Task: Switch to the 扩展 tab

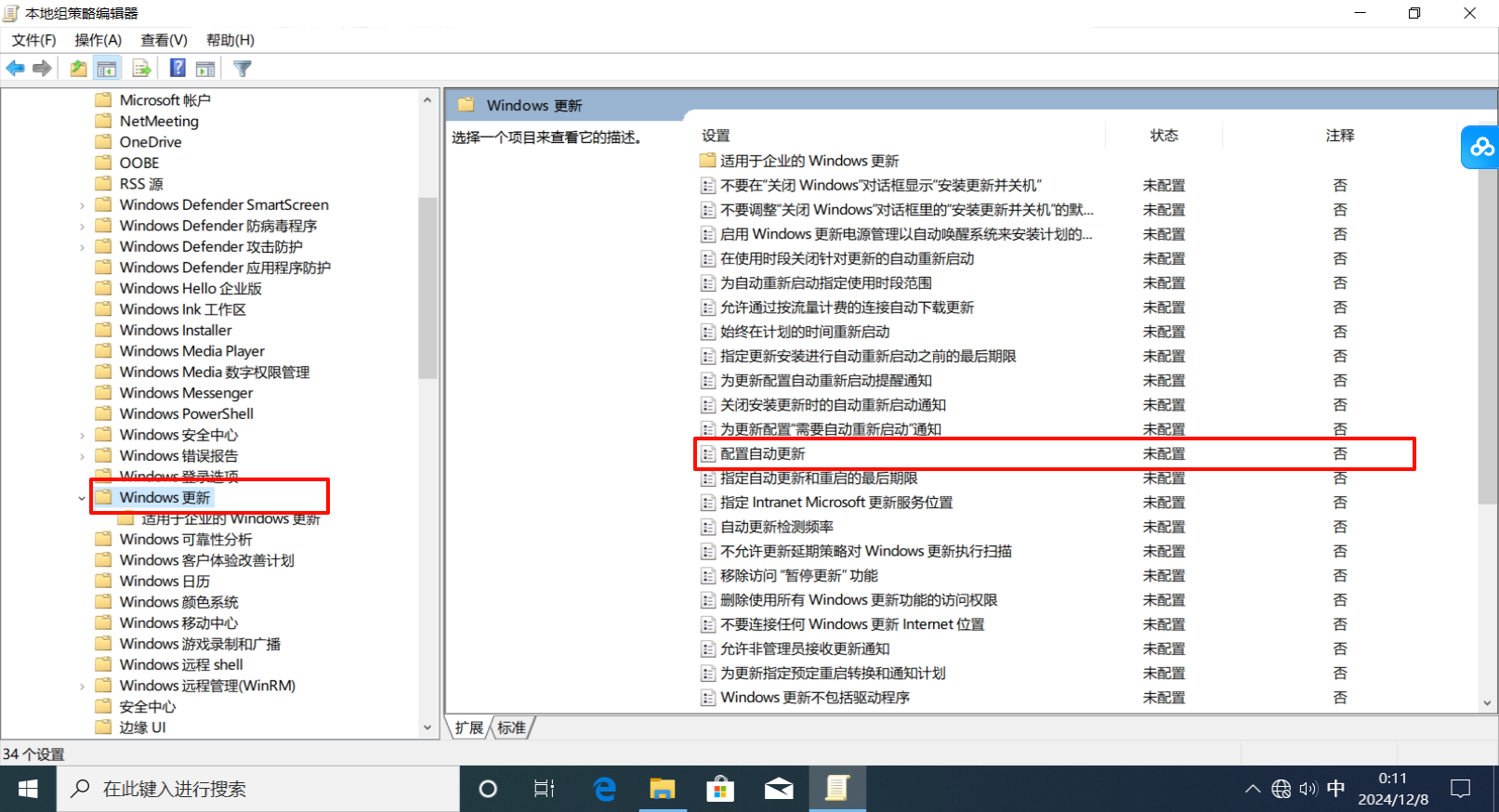Action: pyautogui.click(x=469, y=727)
